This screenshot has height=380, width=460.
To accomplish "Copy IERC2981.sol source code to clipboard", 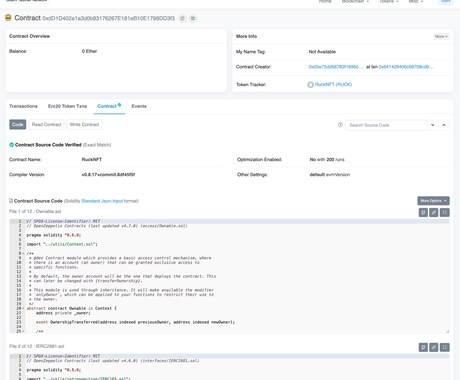I will pyautogui.click(x=423, y=347).
